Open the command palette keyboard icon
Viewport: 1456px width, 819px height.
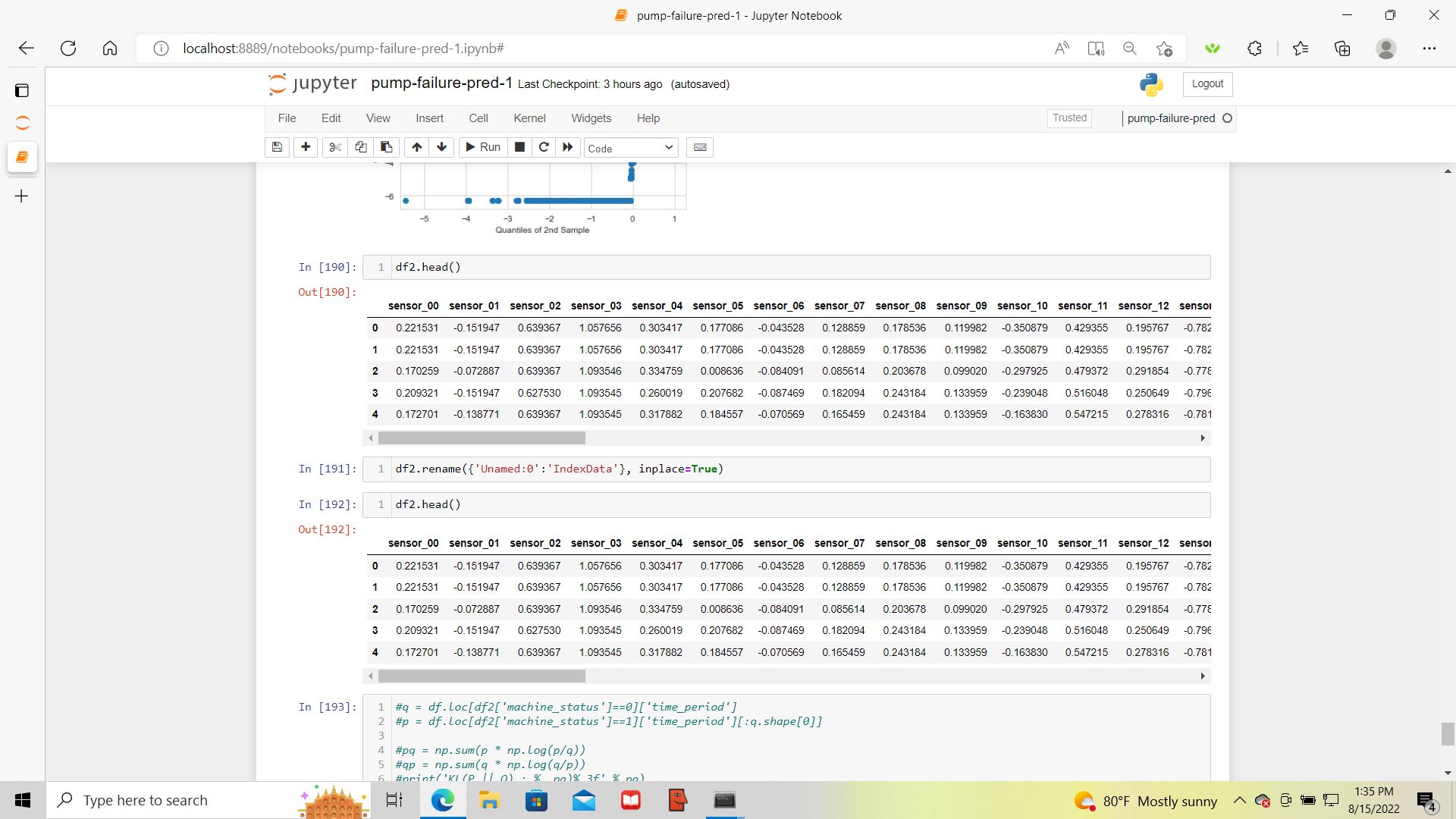click(x=700, y=147)
